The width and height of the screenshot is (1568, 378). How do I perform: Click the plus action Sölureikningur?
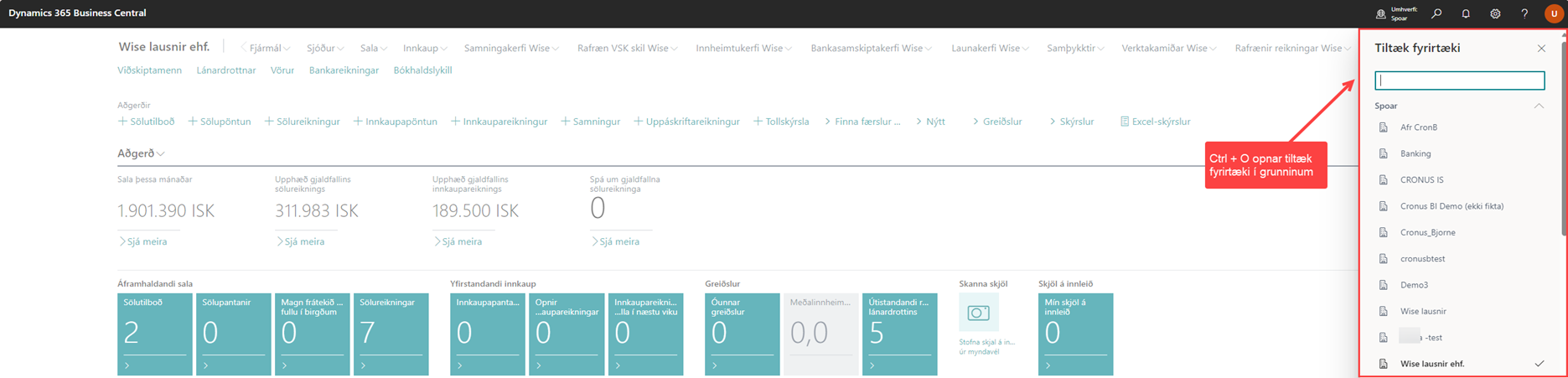click(x=303, y=122)
